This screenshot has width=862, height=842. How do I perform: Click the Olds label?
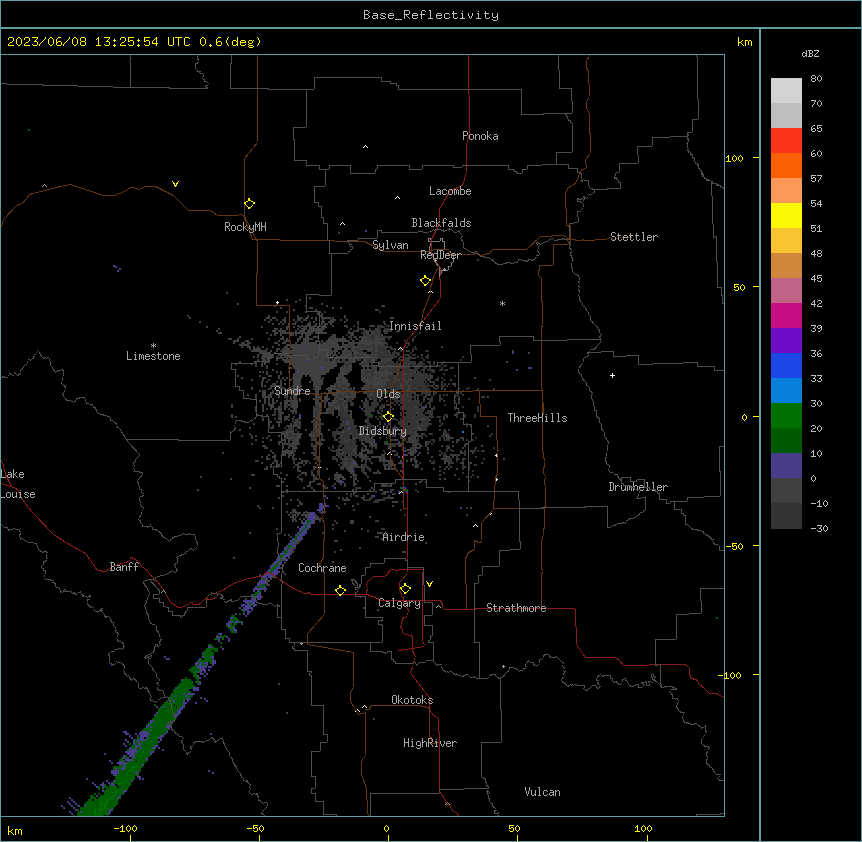[x=388, y=394]
